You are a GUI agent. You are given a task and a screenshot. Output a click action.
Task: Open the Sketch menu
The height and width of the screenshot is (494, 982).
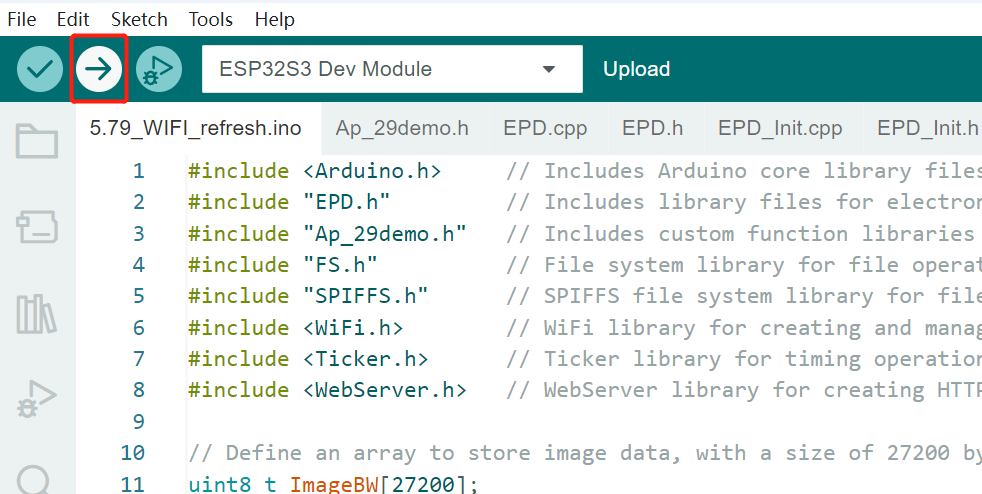(x=139, y=19)
